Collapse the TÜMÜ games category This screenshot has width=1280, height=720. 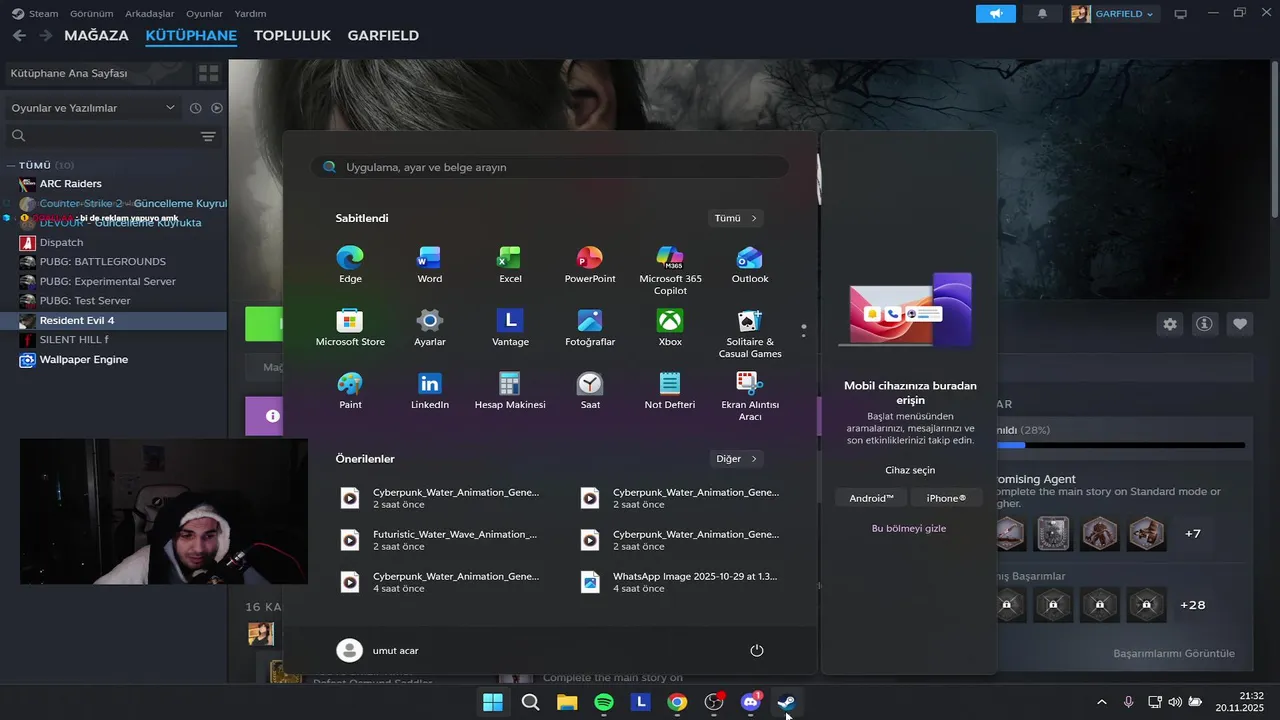coord(11,165)
